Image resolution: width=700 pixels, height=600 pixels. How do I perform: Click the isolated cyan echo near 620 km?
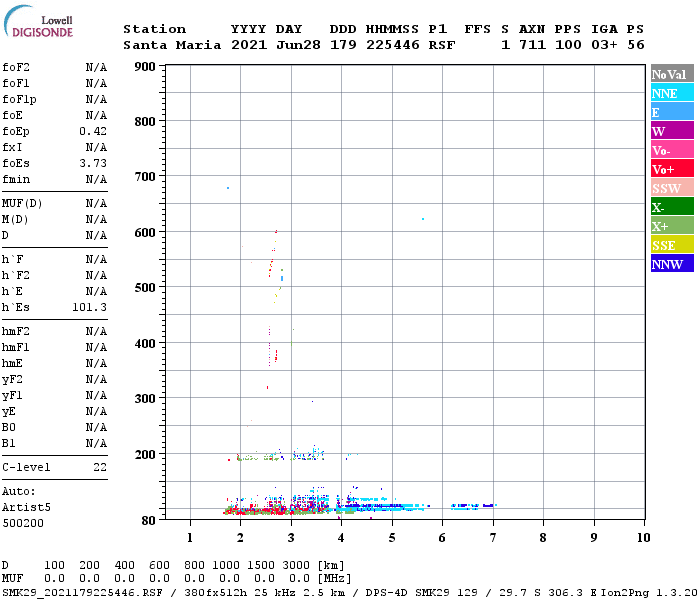click(423, 219)
